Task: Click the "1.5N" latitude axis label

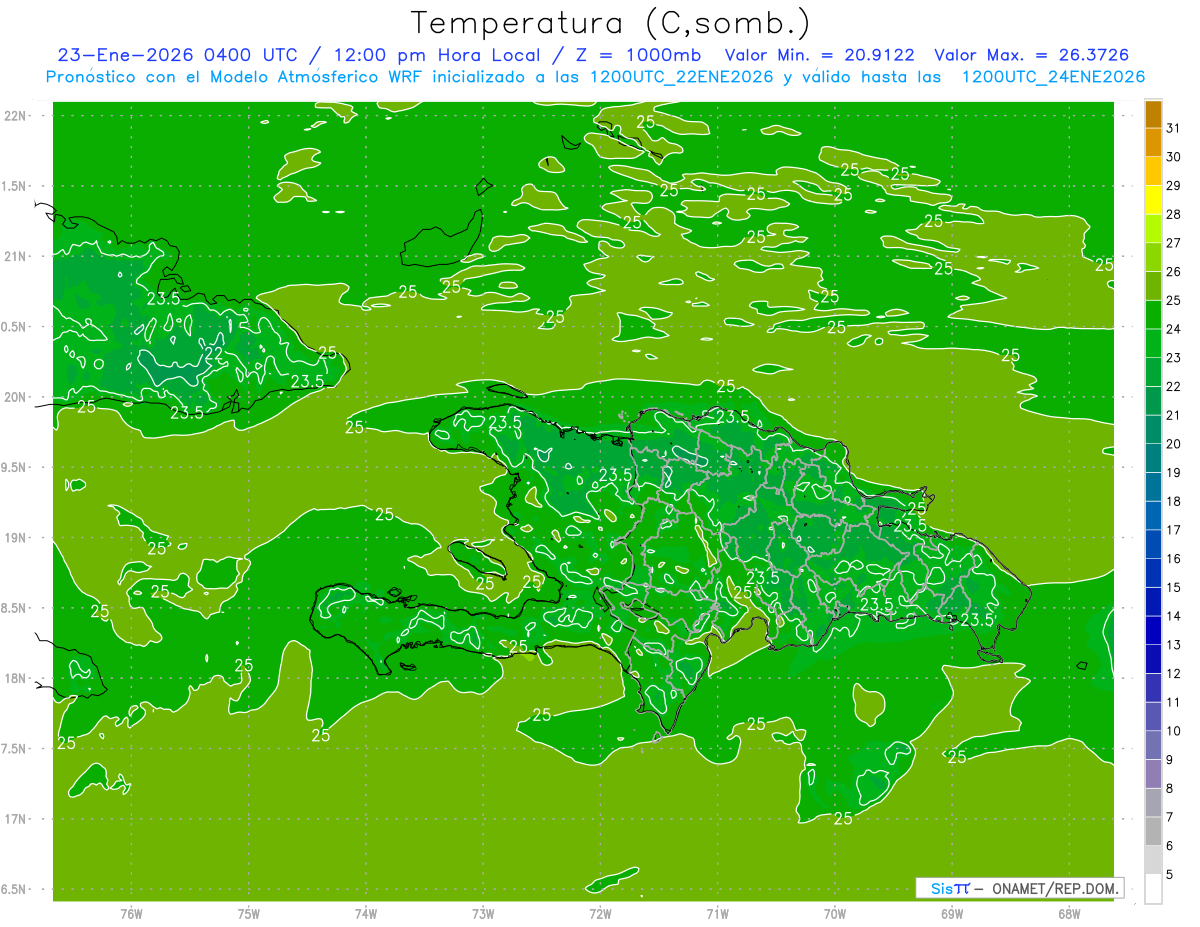Action: pos(15,186)
